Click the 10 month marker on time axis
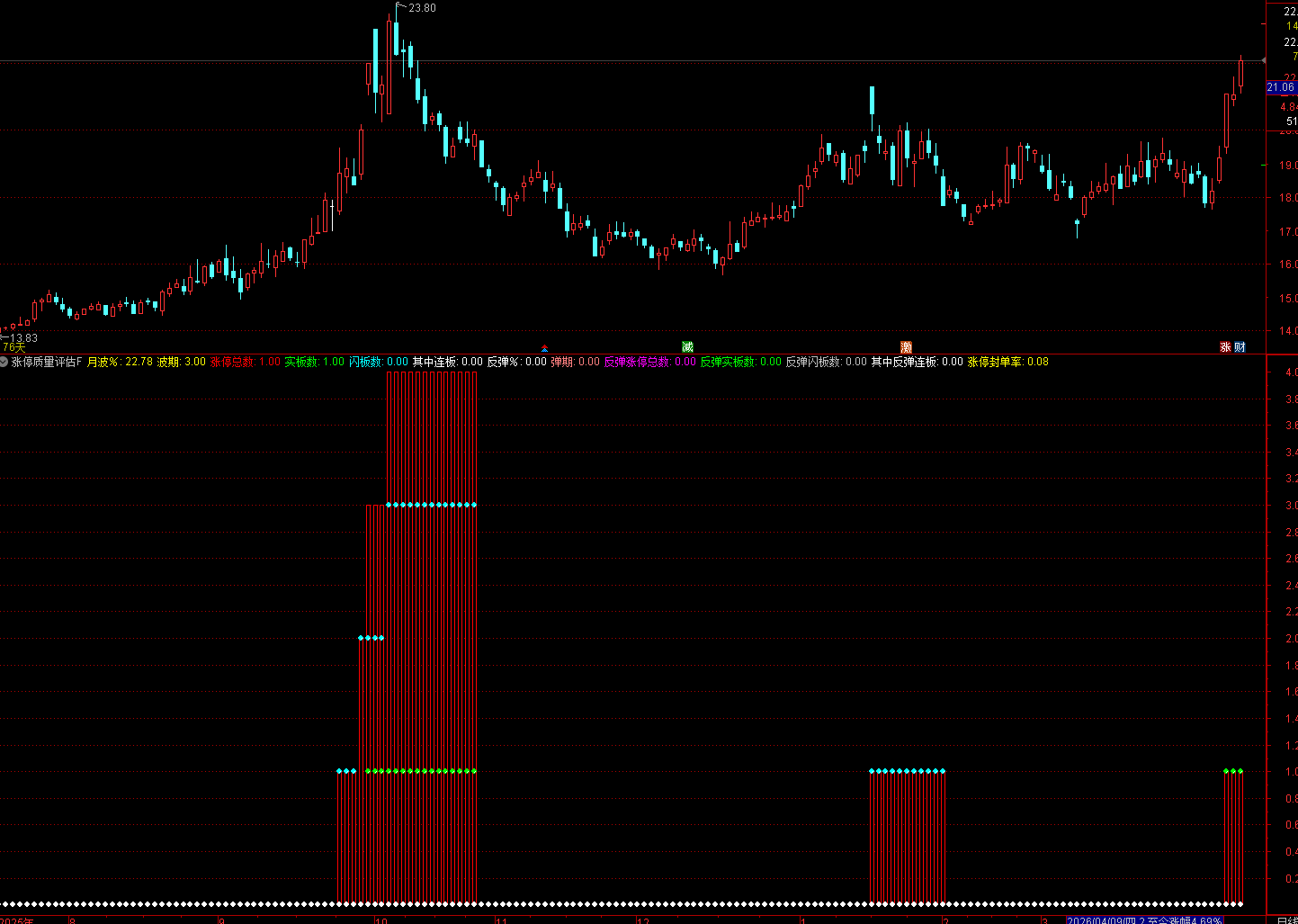Screen dimensions: 1298x924 point(380,920)
